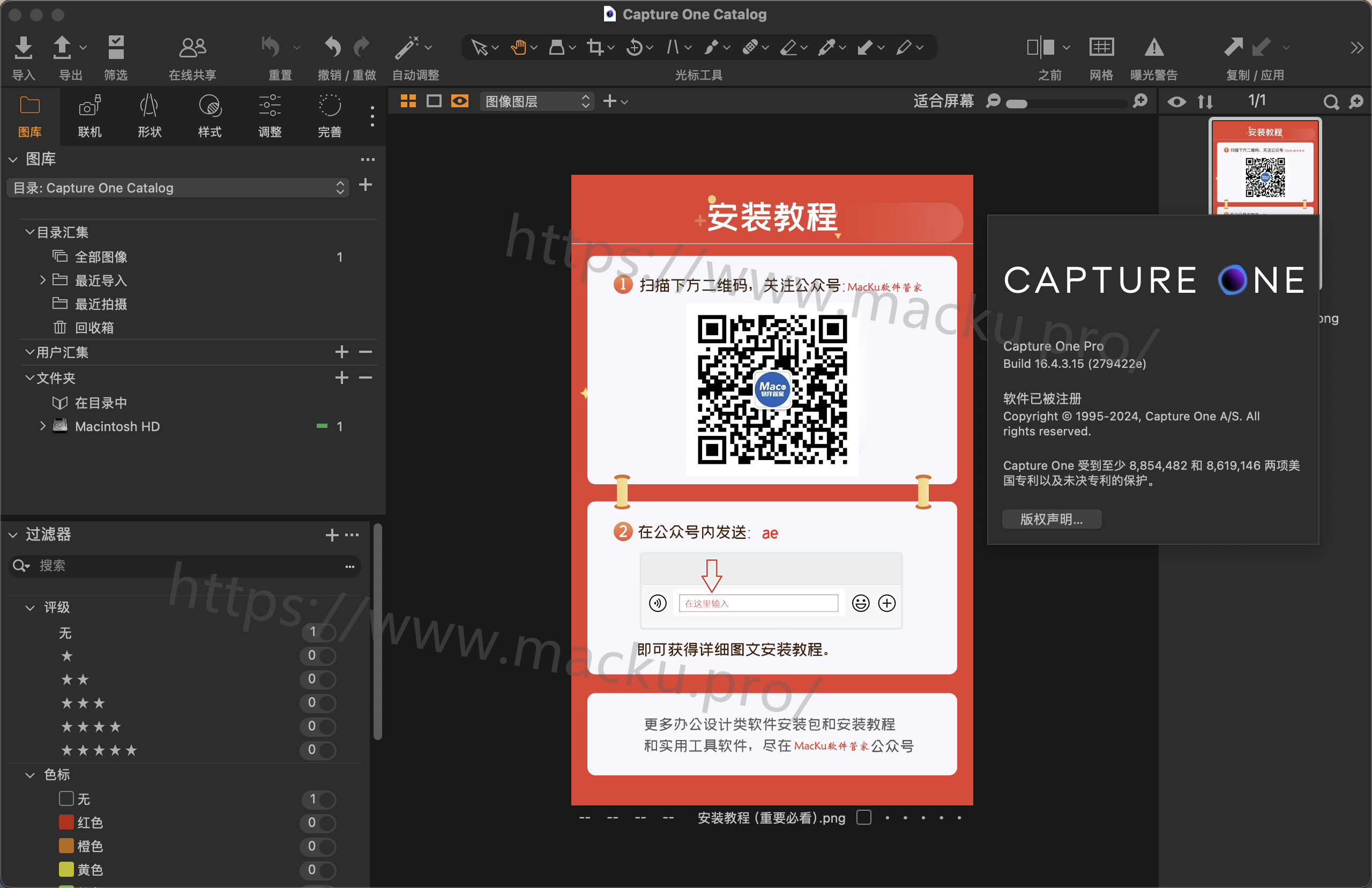Click the browser sort arrows icon
The image size is (1372, 888).
(x=1205, y=102)
